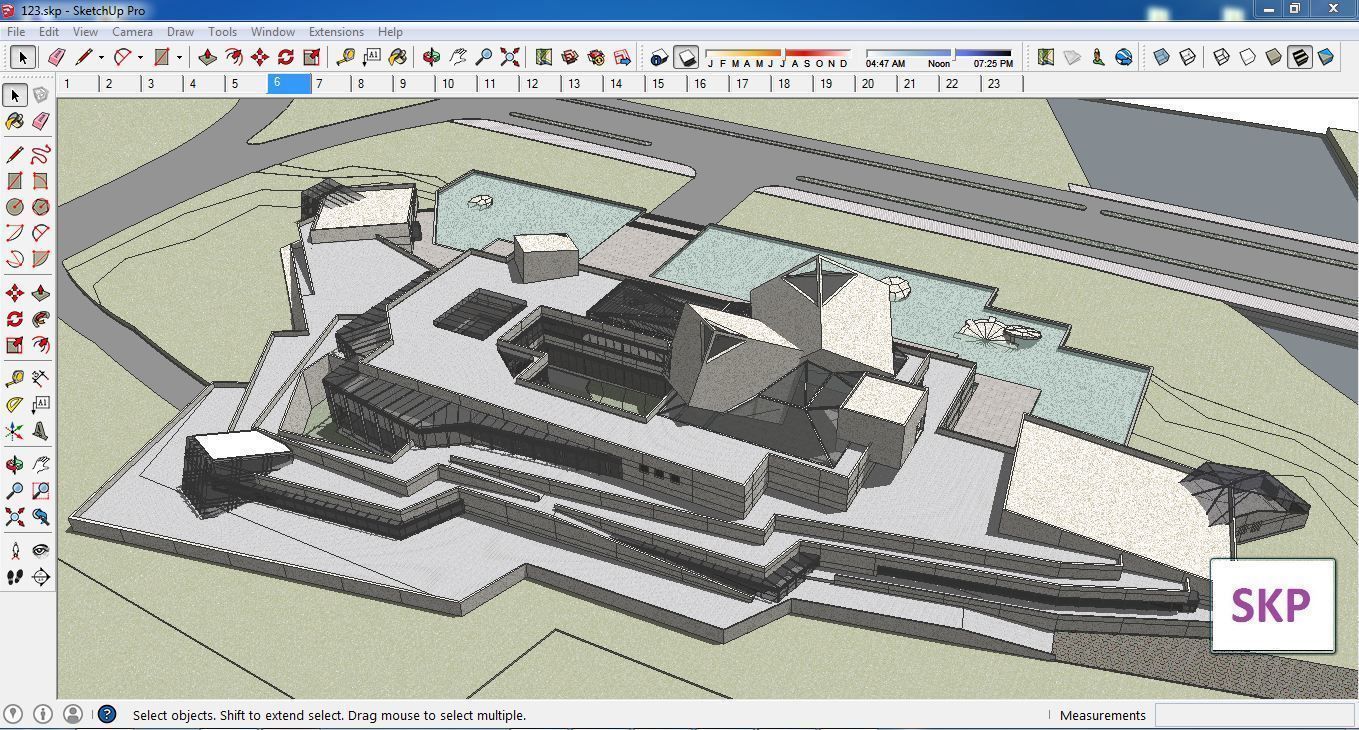Switch to scene tab 18
Screen dimensions: 1359x730
click(794, 84)
